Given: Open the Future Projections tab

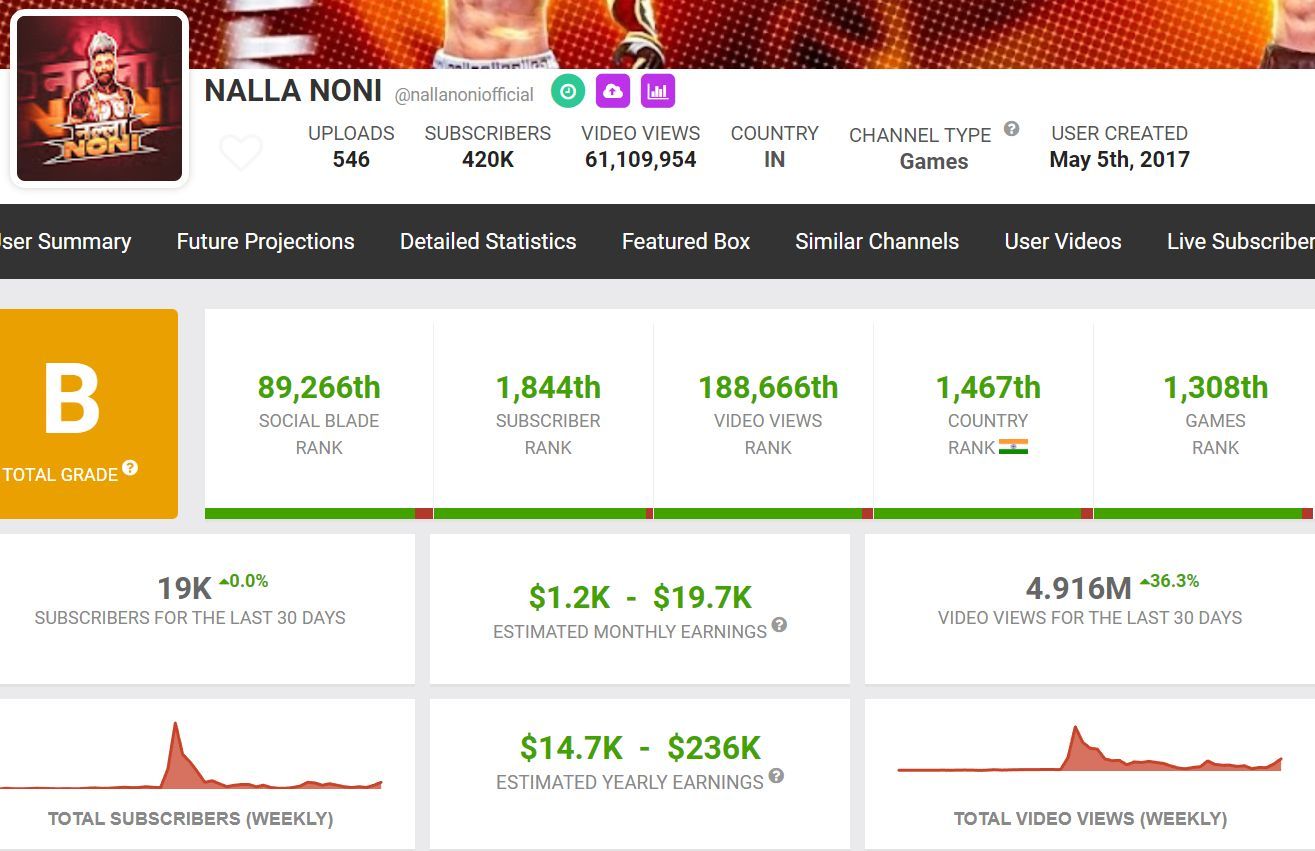Looking at the screenshot, I should pyautogui.click(x=265, y=241).
